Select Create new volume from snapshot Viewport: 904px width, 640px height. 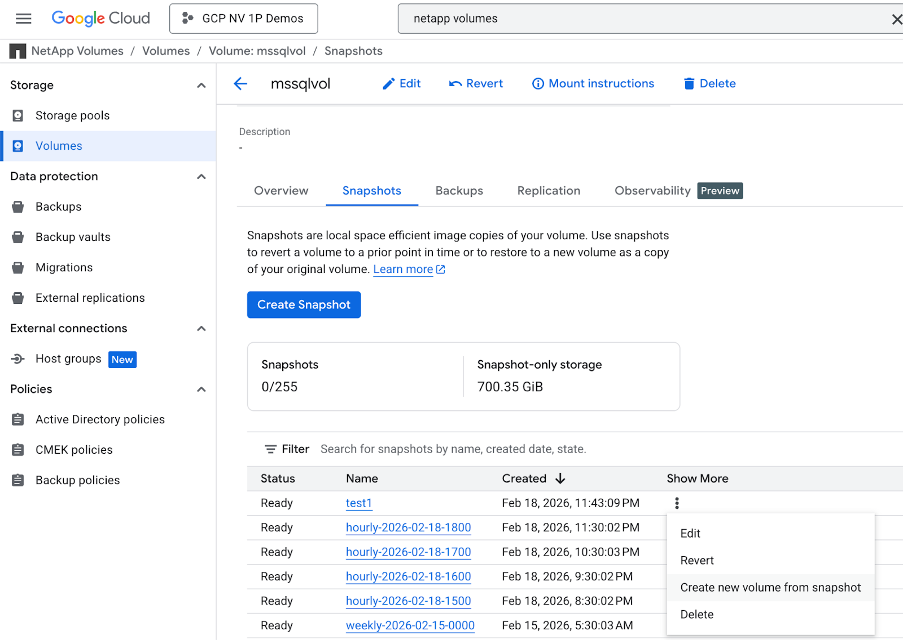(770, 588)
